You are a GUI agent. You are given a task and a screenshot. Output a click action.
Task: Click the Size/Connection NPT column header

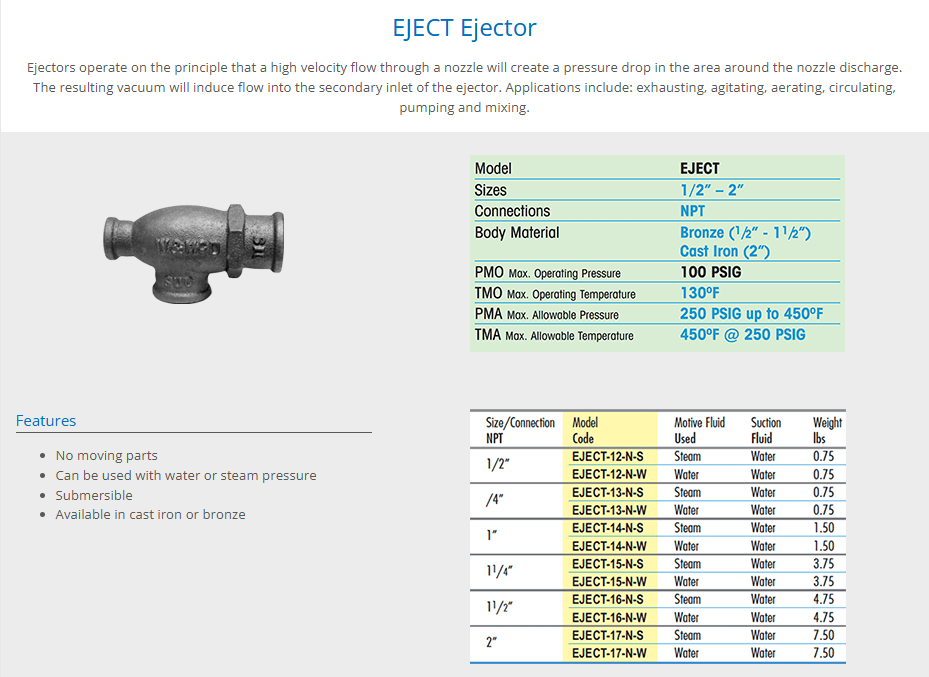click(520, 431)
